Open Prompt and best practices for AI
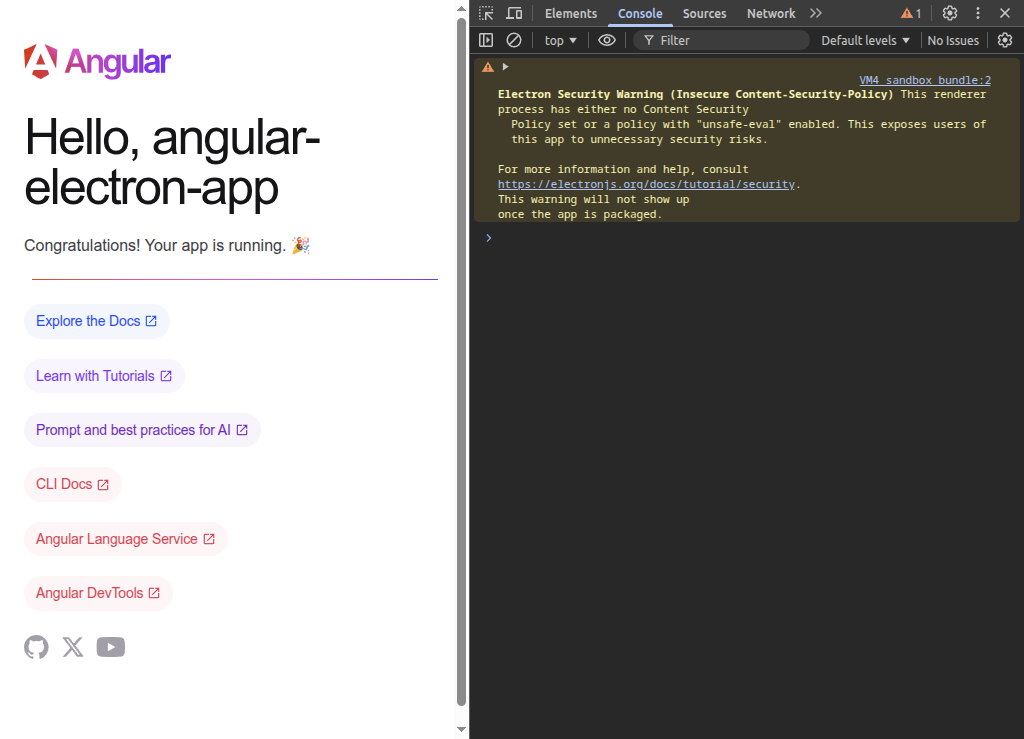This screenshot has width=1024, height=739. click(142, 430)
